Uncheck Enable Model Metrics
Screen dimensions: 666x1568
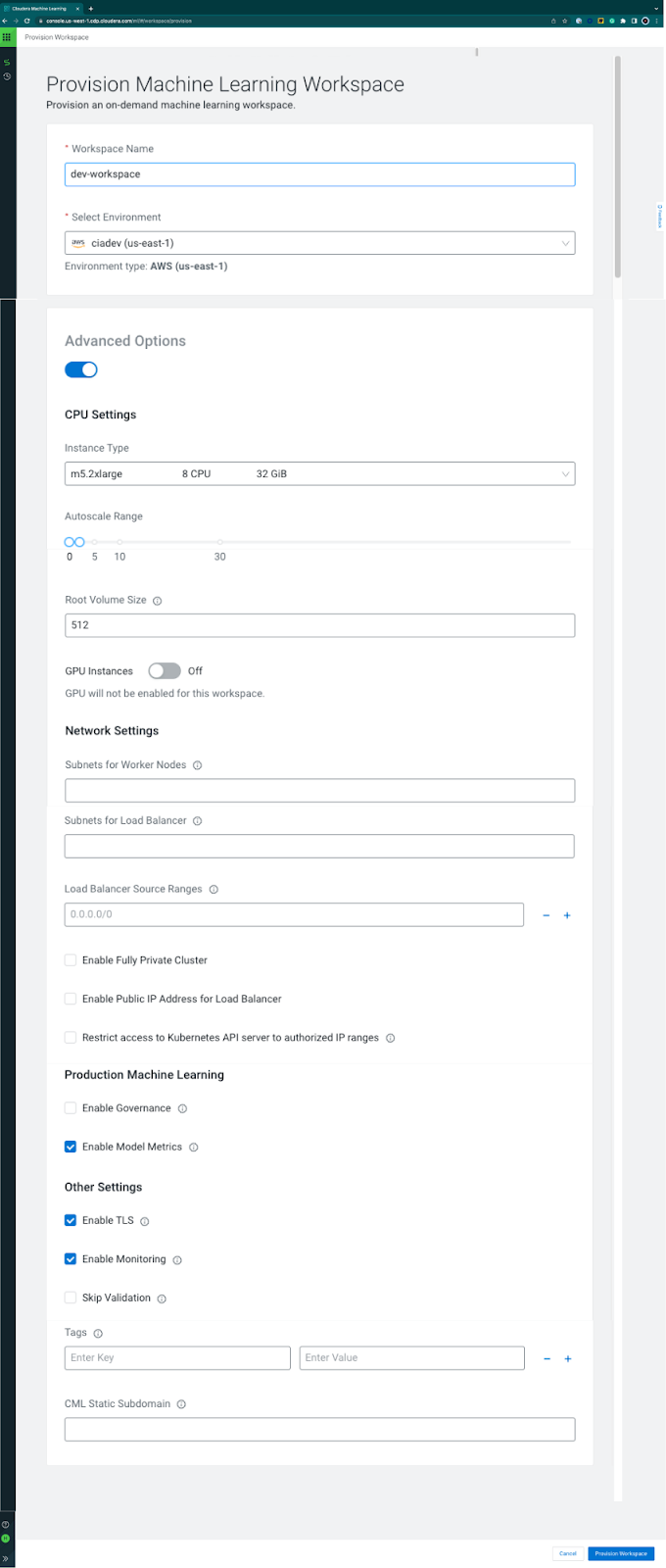tap(70, 1146)
